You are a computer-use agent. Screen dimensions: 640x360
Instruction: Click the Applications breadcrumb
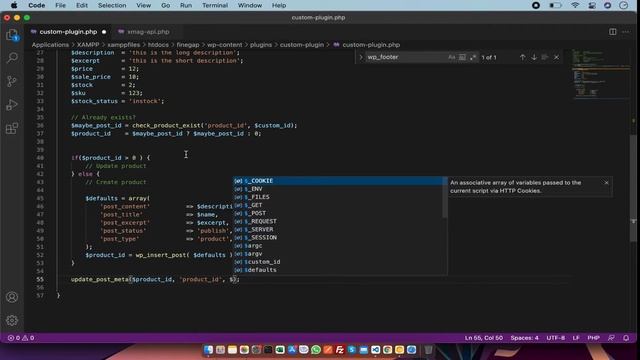pyautogui.click(x=50, y=45)
